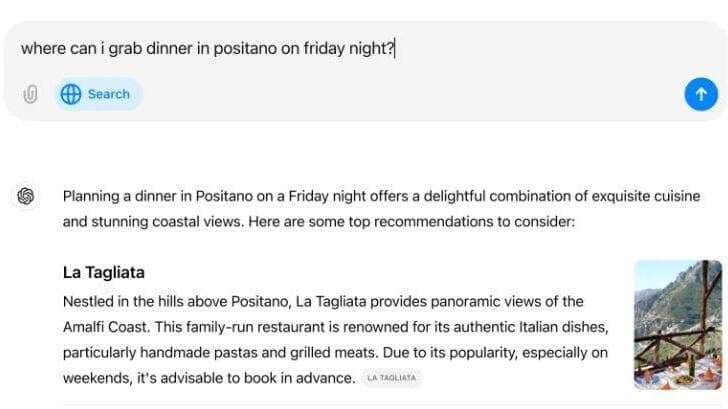The width and height of the screenshot is (728, 409).
Task: Click the globe icon in Search pill
Action: coord(71,94)
